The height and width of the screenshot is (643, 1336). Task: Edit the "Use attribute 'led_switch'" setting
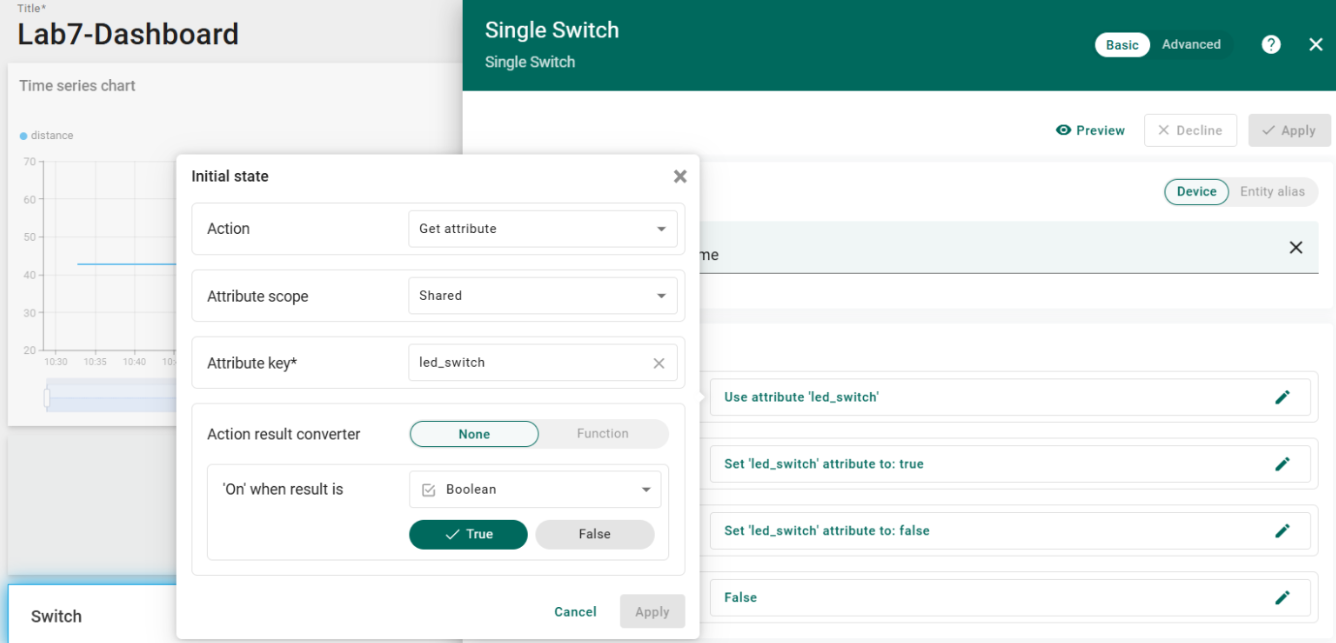point(1283,397)
